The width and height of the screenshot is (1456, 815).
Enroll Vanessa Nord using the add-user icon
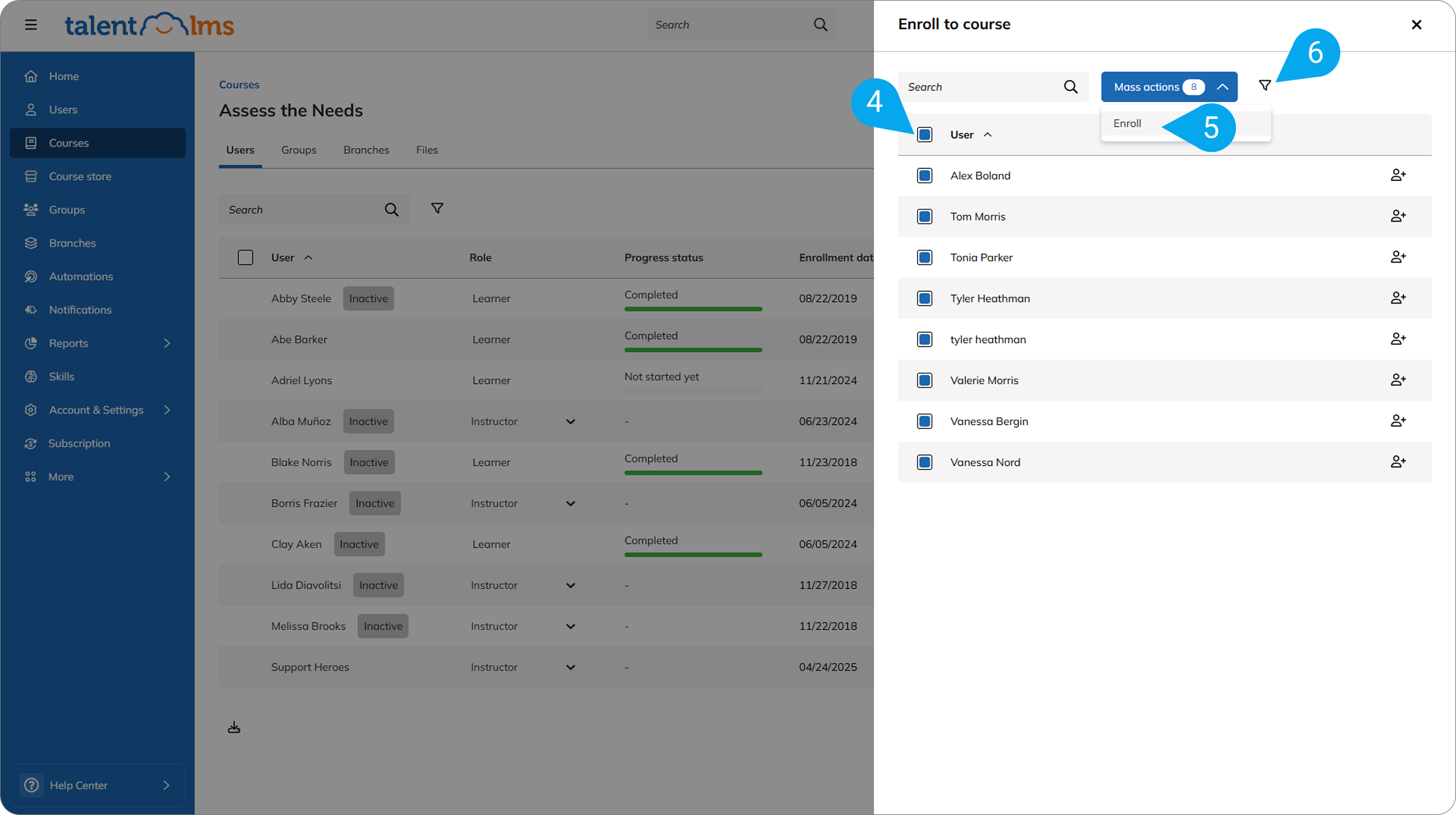(x=1398, y=462)
